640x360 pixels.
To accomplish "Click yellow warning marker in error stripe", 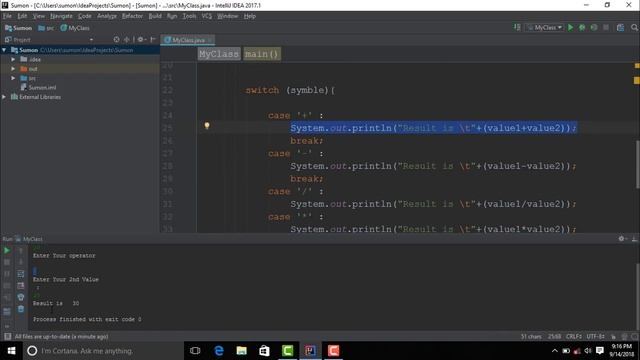I will (637, 80).
